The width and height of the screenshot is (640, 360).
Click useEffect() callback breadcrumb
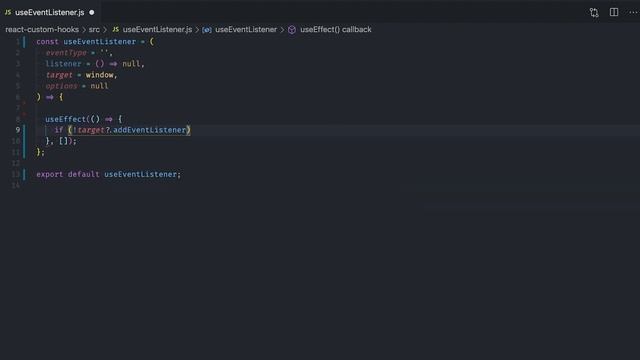(336, 29)
